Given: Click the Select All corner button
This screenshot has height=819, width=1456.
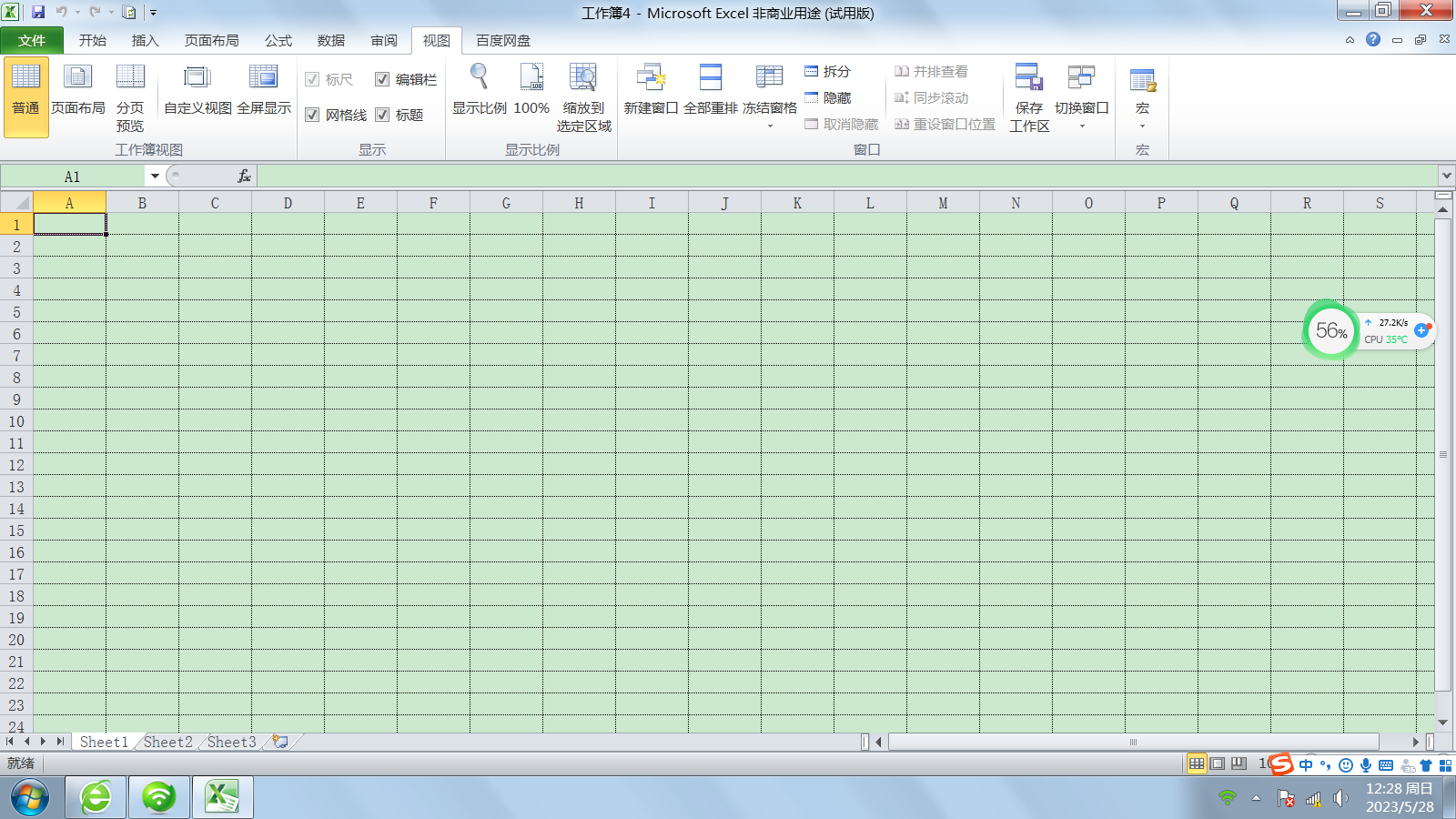Looking at the screenshot, I should [x=16, y=202].
